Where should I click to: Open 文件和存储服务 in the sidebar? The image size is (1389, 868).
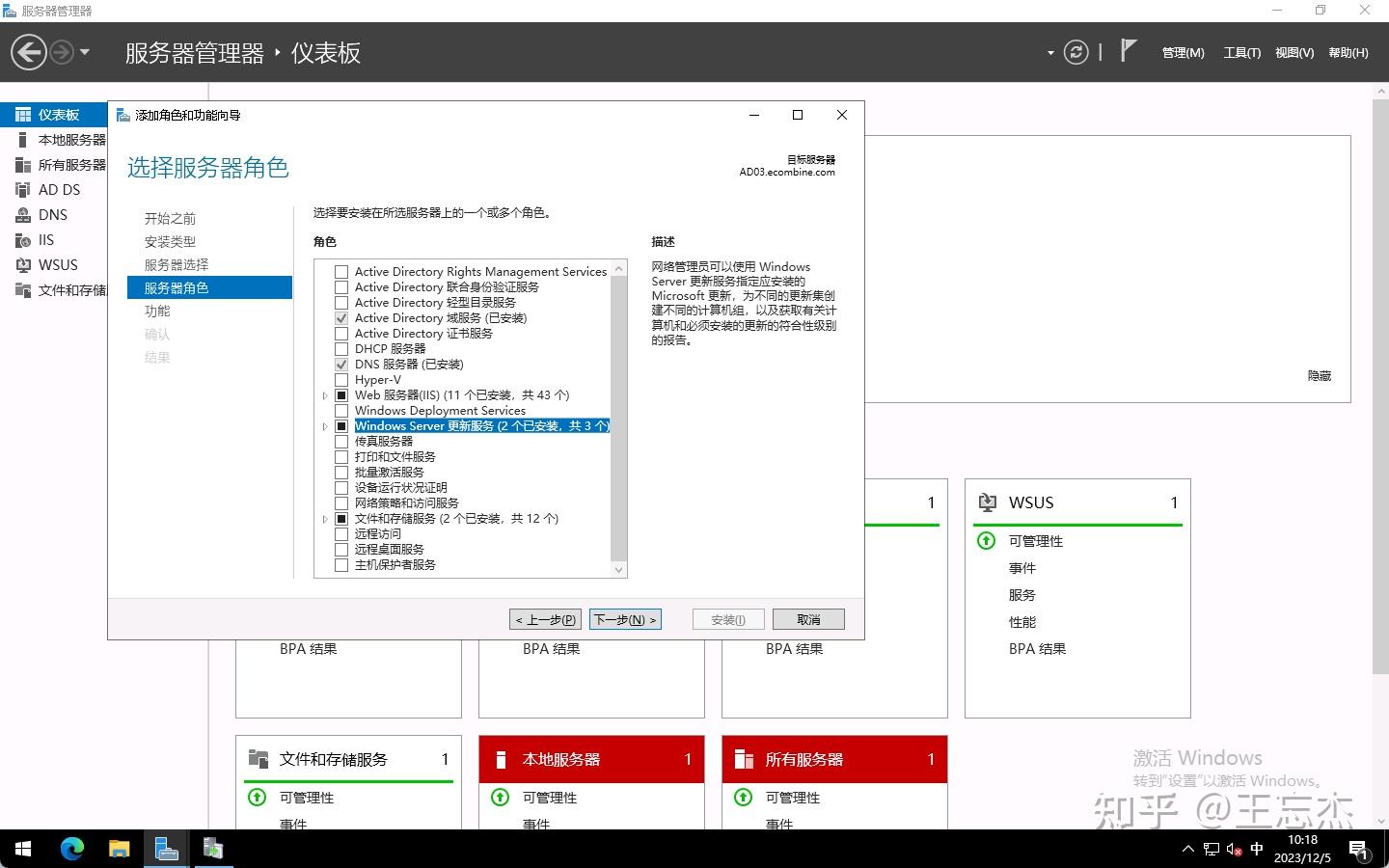[x=54, y=290]
